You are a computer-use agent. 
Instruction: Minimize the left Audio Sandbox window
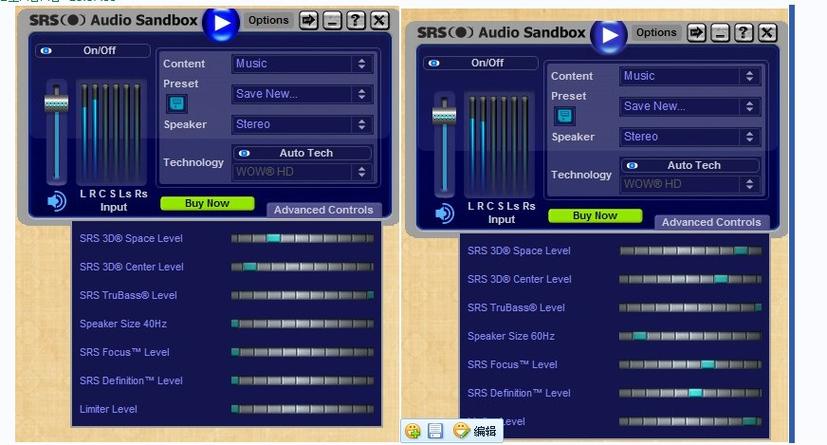coord(332,21)
